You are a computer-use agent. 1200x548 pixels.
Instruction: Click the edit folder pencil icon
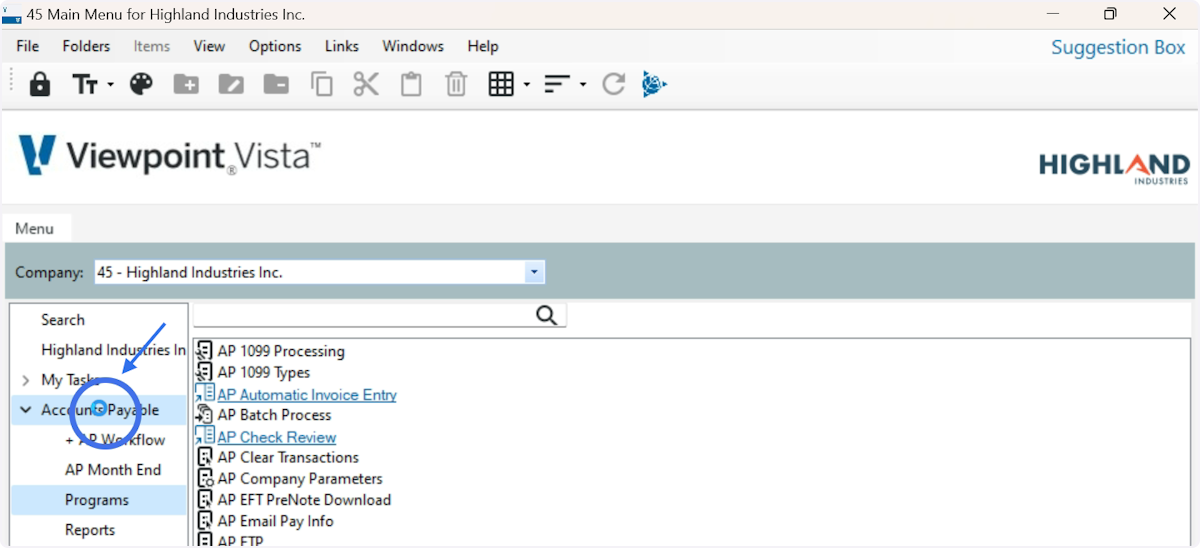(231, 85)
